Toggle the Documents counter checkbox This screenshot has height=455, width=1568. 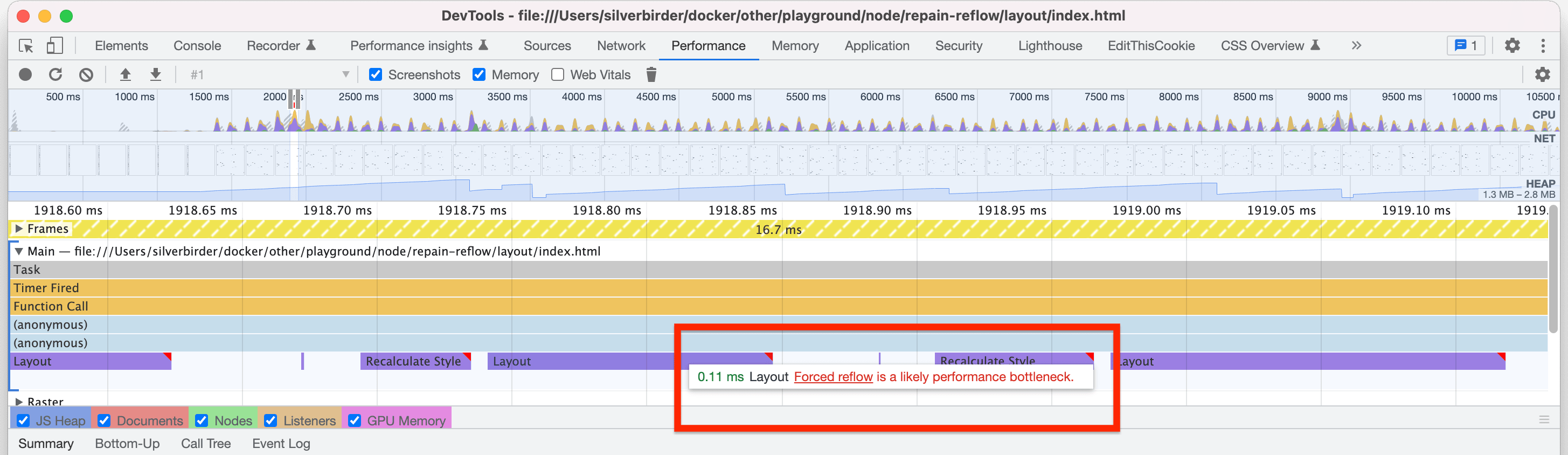tap(104, 421)
